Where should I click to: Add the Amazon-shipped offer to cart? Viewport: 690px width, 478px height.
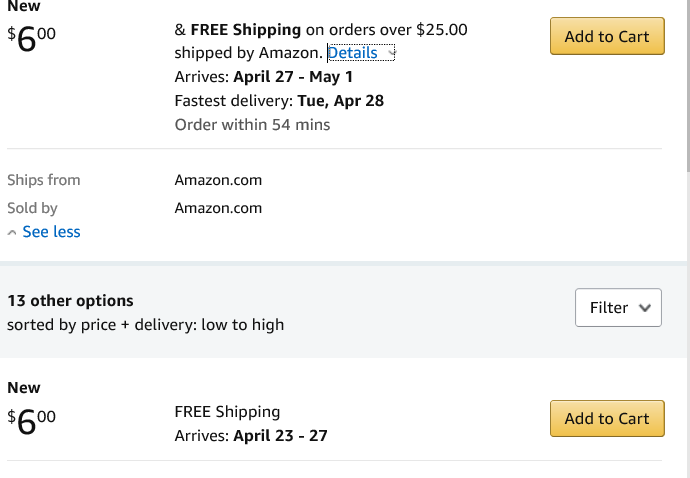click(x=606, y=36)
